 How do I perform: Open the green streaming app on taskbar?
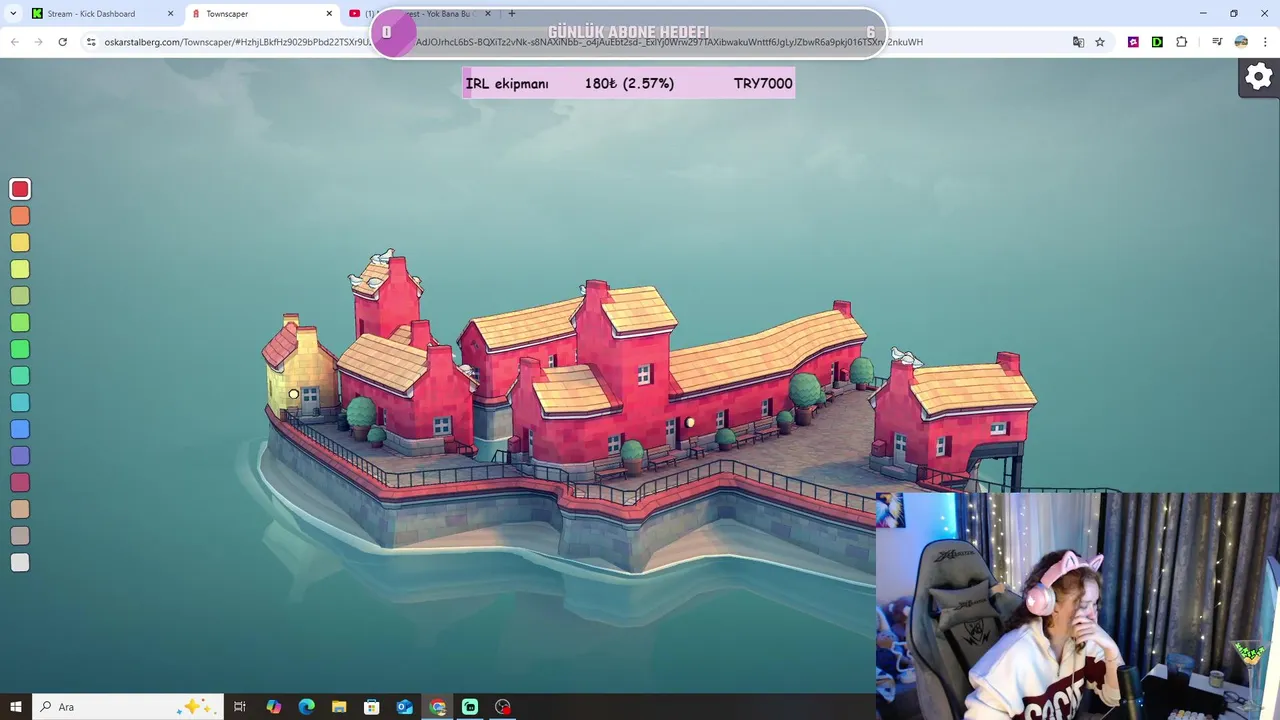pos(470,707)
